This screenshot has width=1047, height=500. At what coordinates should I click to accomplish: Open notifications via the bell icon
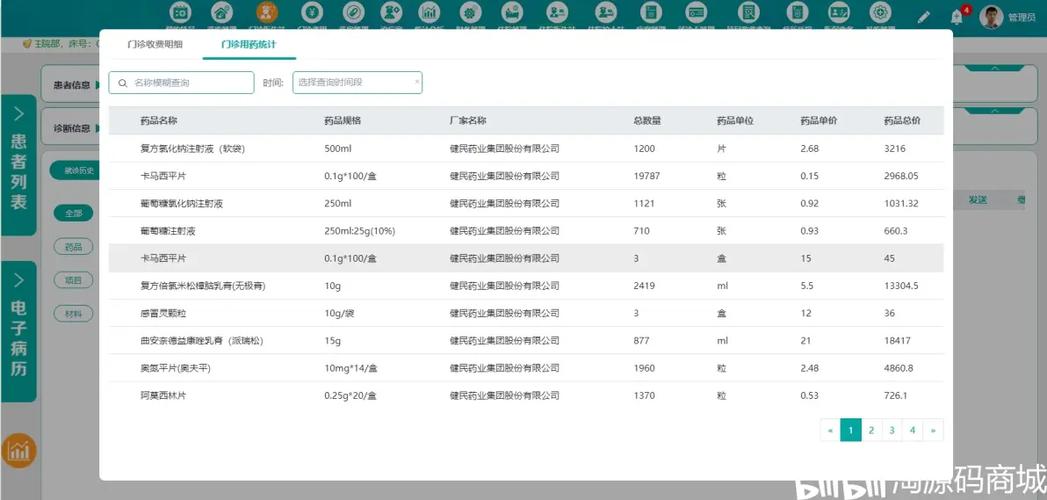[956, 17]
